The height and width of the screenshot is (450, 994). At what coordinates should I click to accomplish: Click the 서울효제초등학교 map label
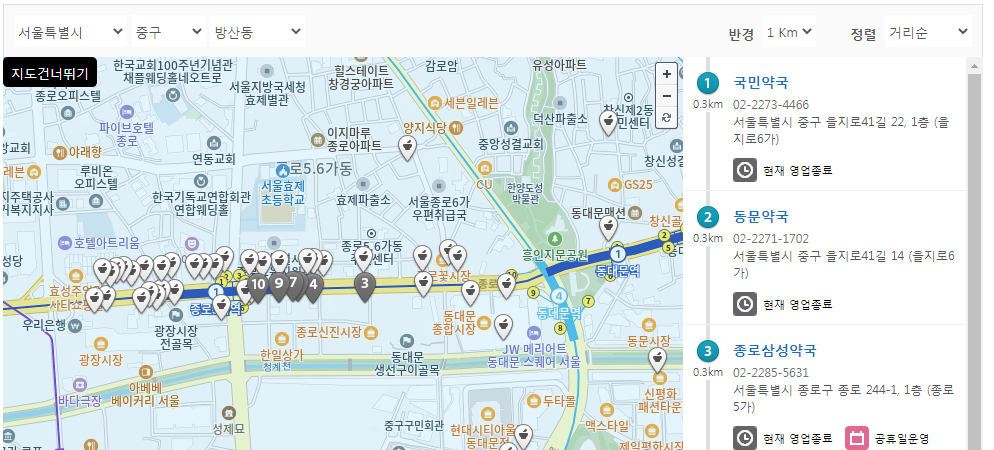pos(283,192)
